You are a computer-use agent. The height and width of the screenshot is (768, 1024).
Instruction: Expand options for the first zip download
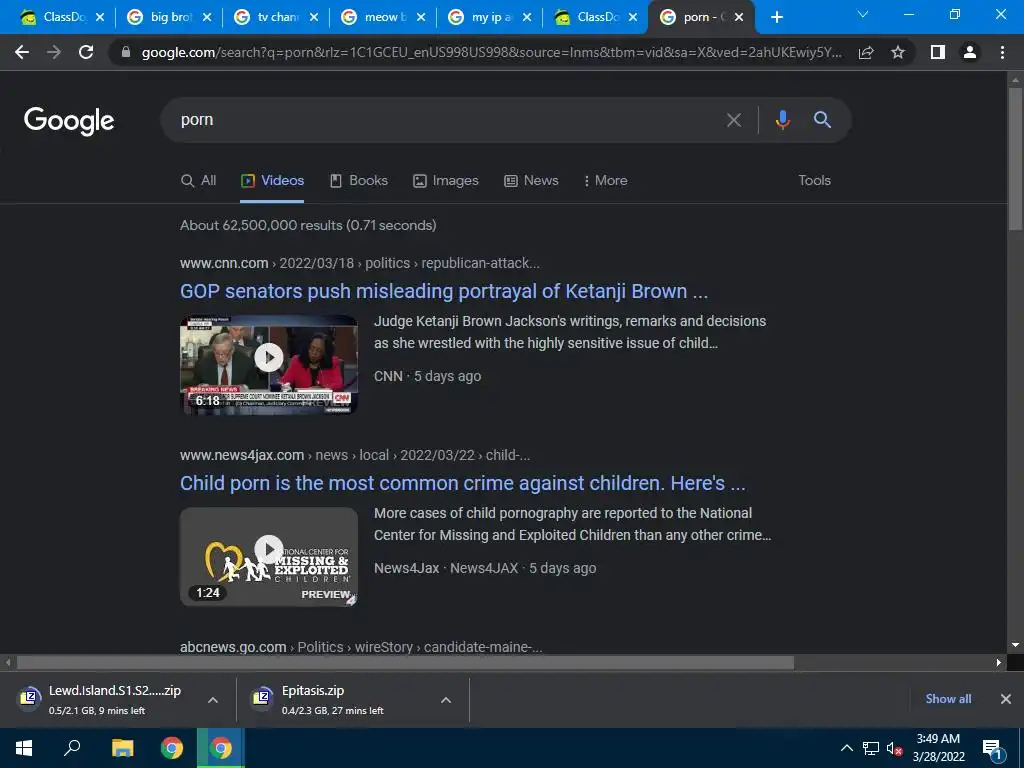(x=213, y=700)
